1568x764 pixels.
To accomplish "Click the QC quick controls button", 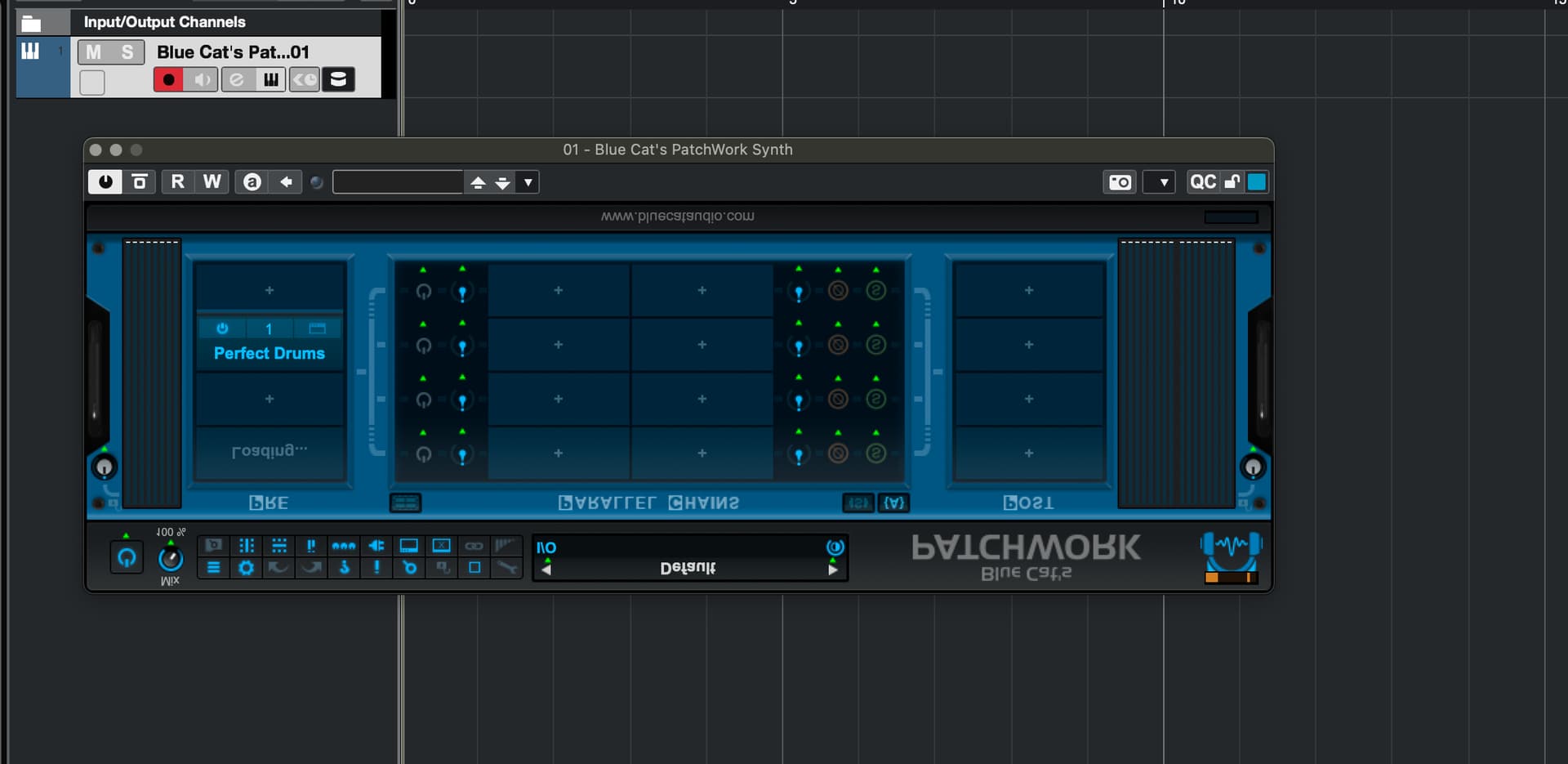I will (1203, 181).
